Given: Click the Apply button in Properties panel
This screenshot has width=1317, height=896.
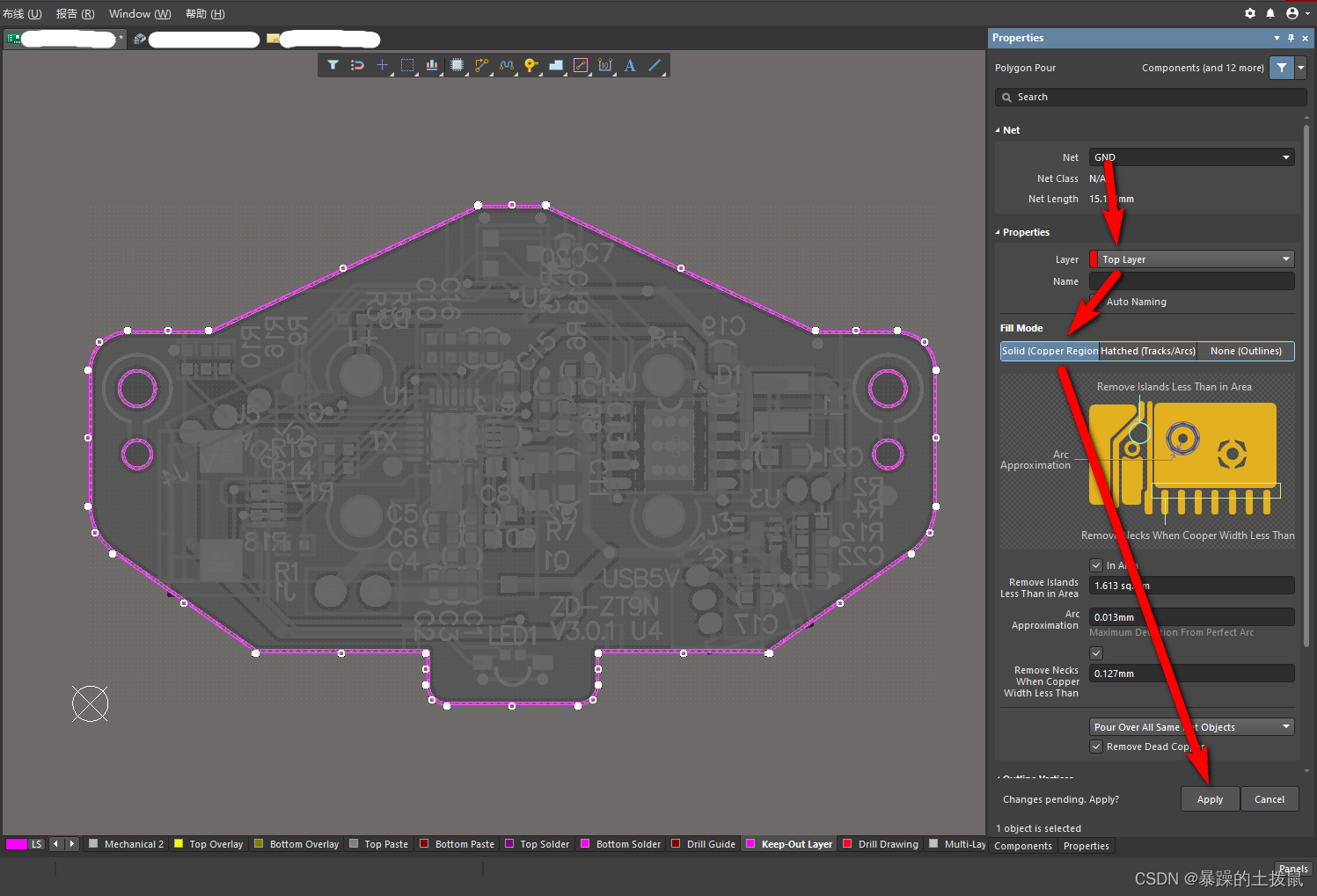Looking at the screenshot, I should (1210, 798).
